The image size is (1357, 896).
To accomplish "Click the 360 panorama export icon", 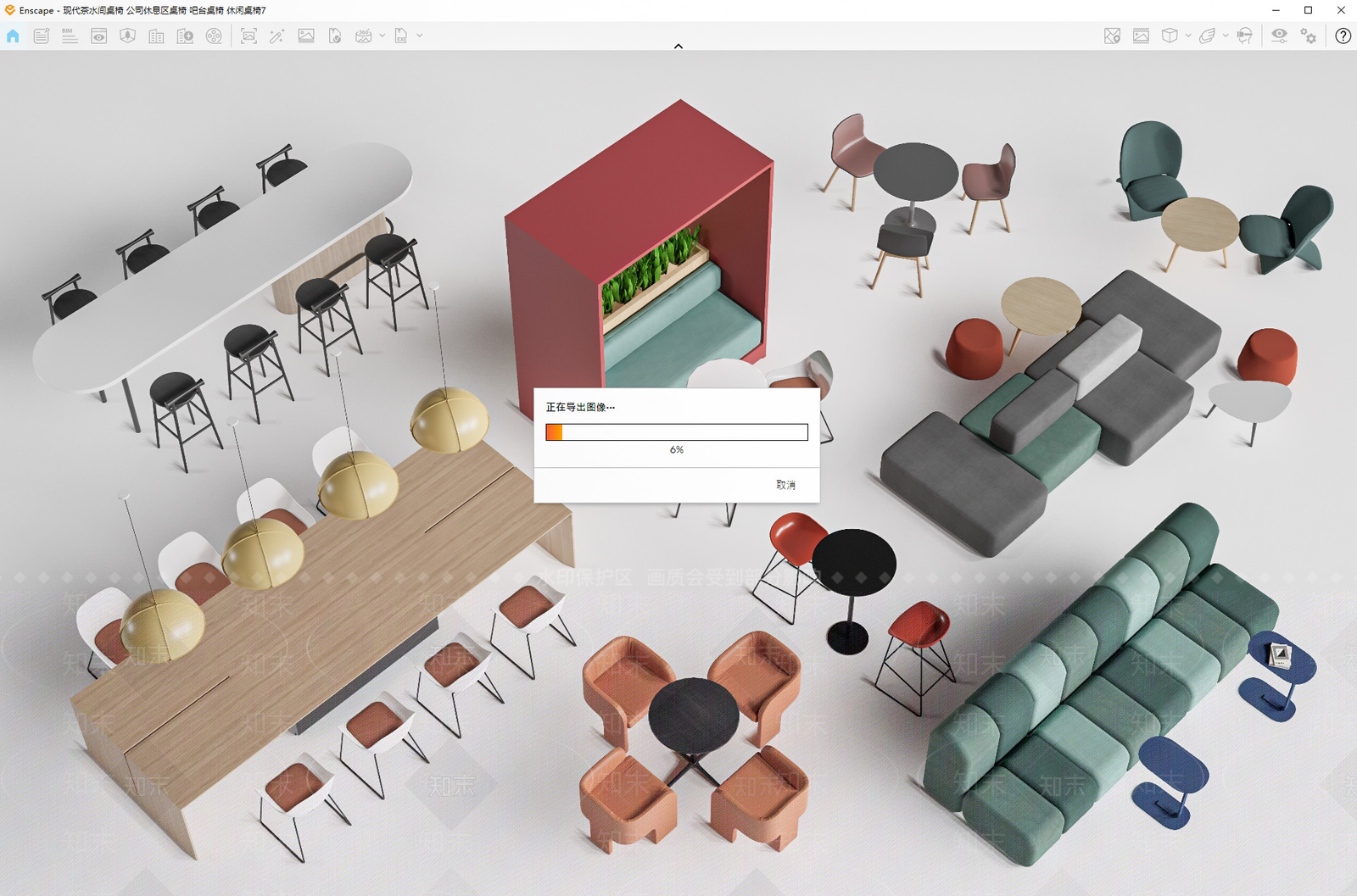I will [x=364, y=36].
